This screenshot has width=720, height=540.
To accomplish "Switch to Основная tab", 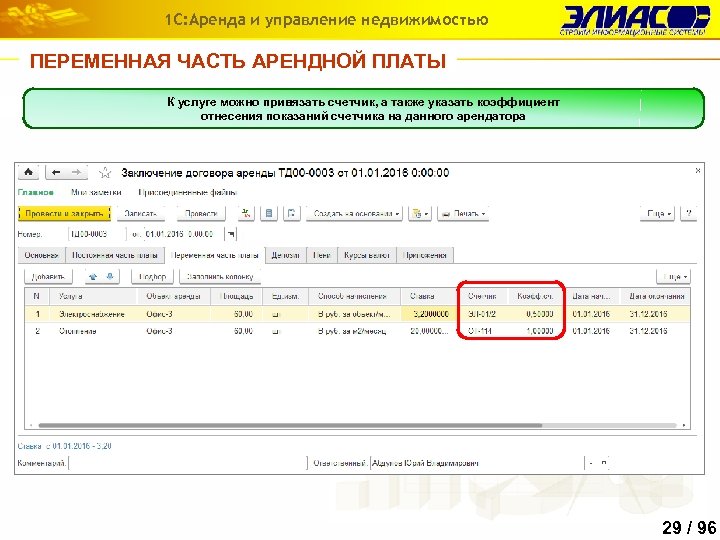I will (x=42, y=255).
